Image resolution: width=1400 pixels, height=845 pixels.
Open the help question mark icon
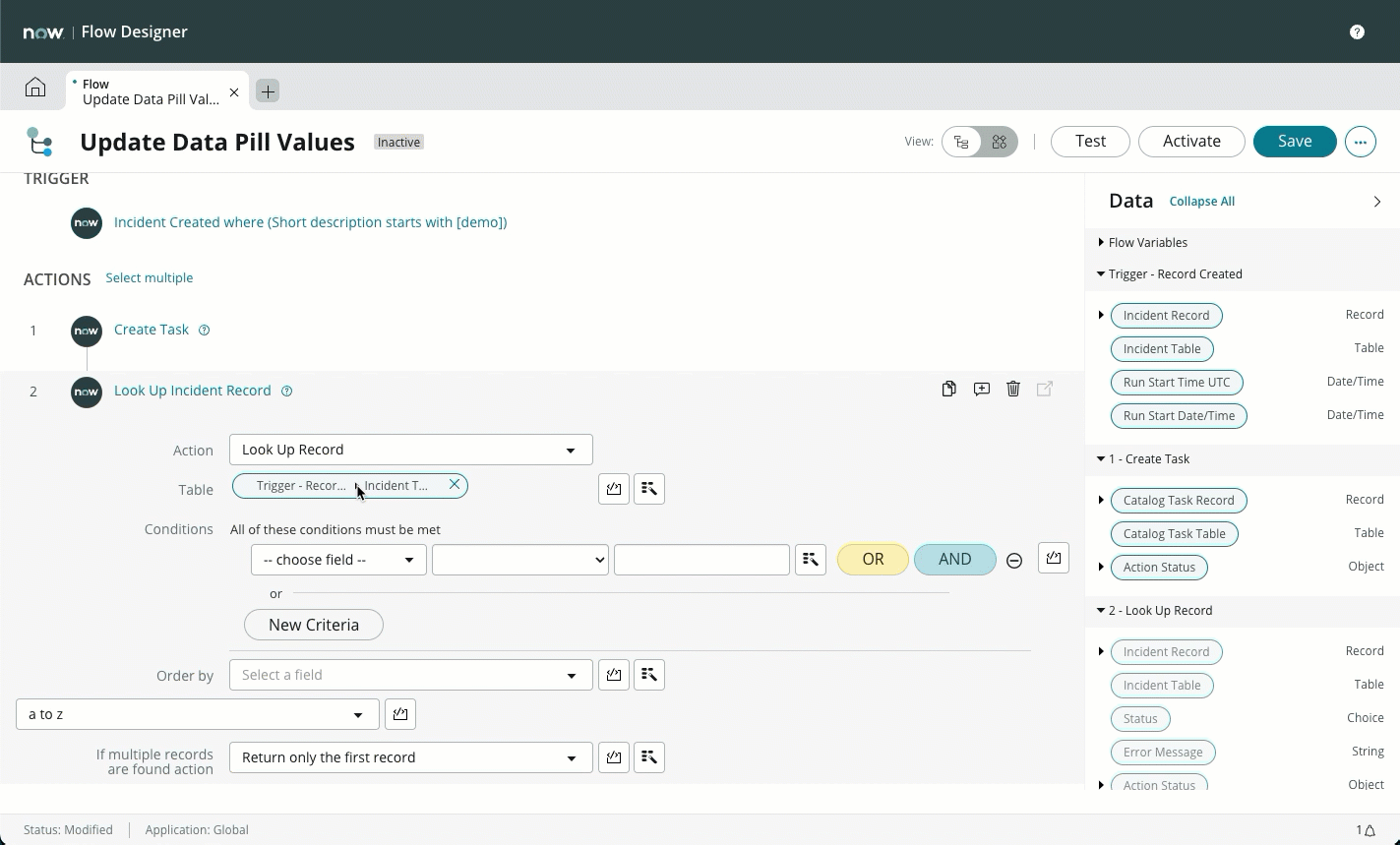(1357, 31)
